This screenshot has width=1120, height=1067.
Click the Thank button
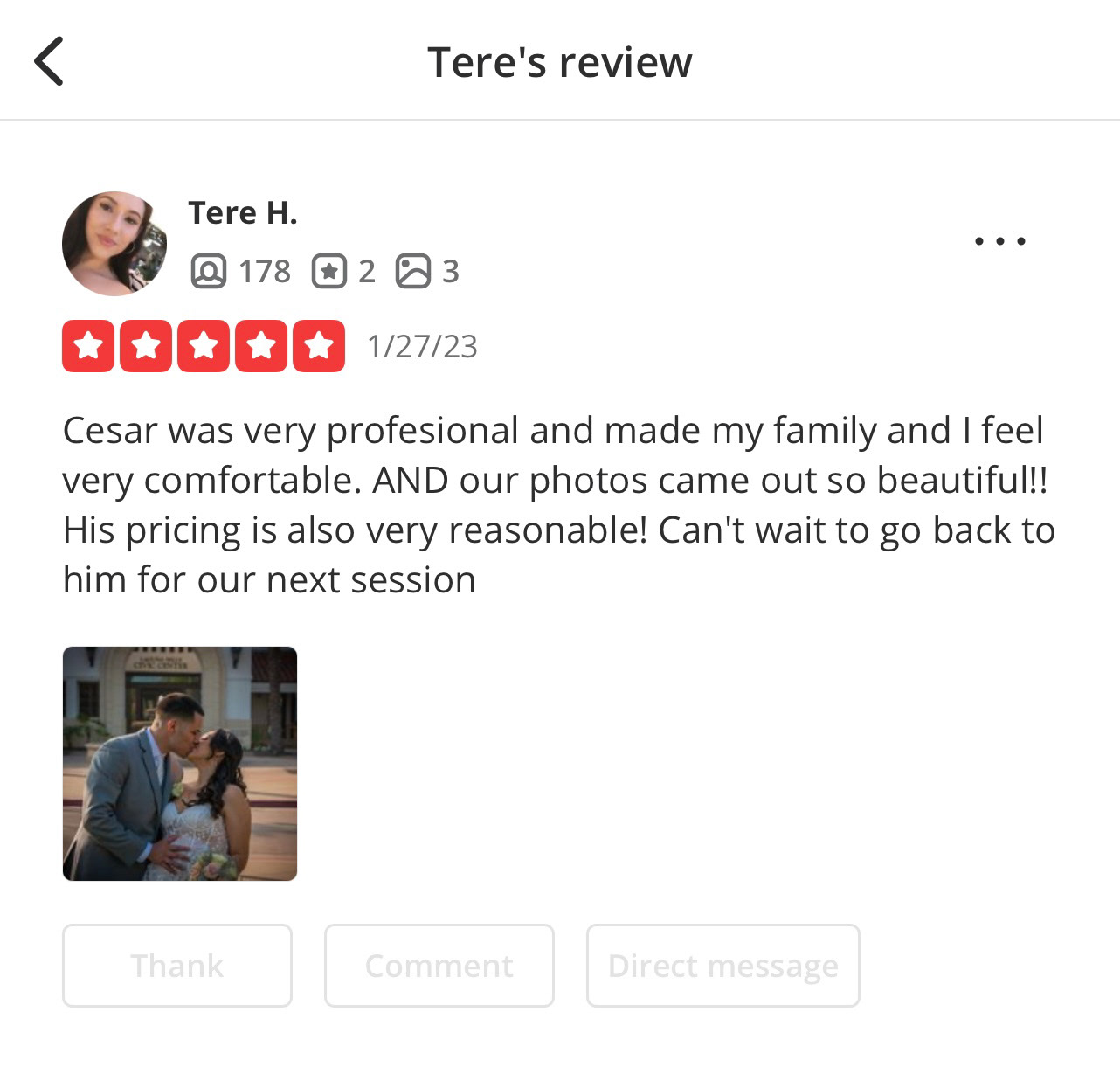177,966
